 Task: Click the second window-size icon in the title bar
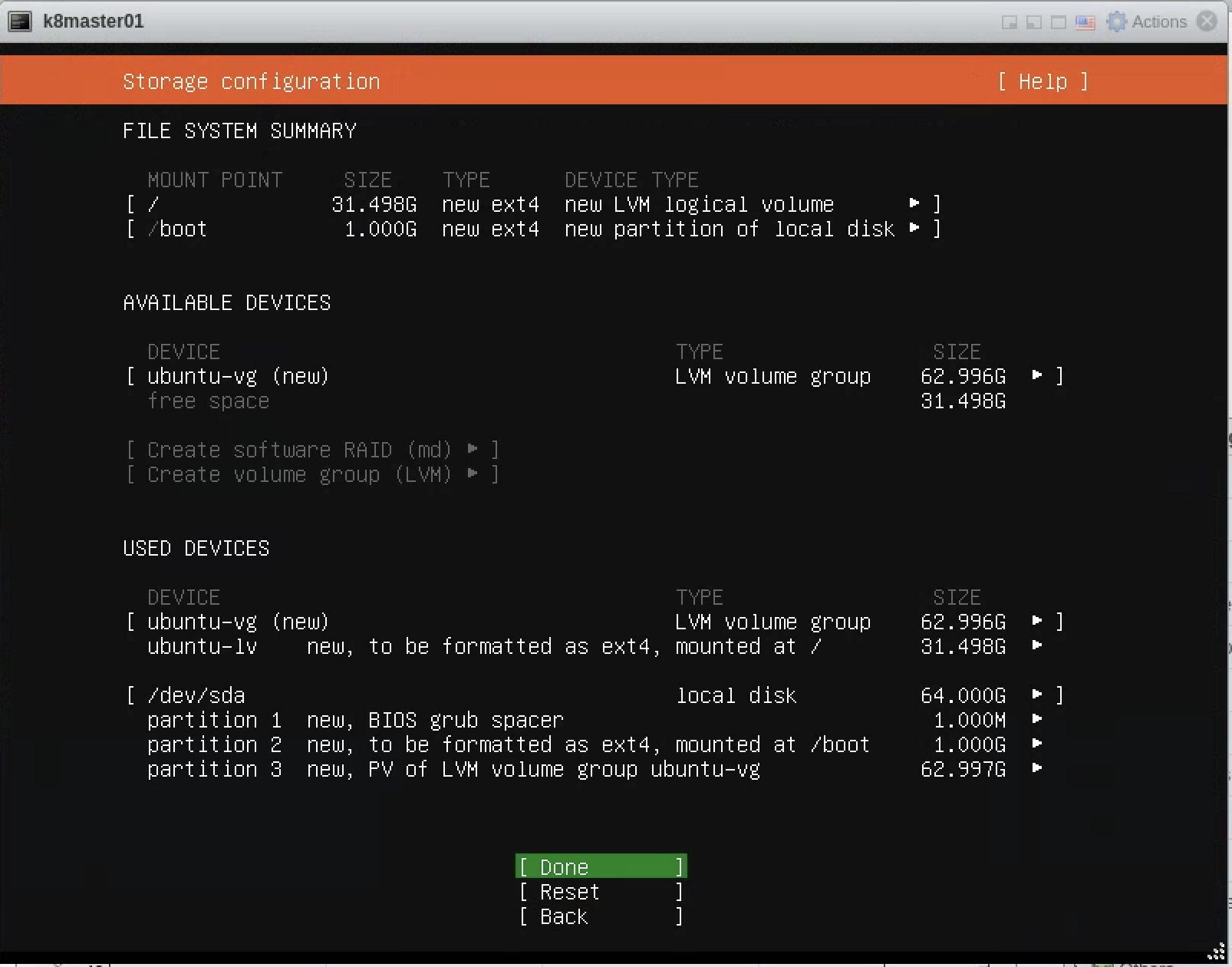(1034, 22)
